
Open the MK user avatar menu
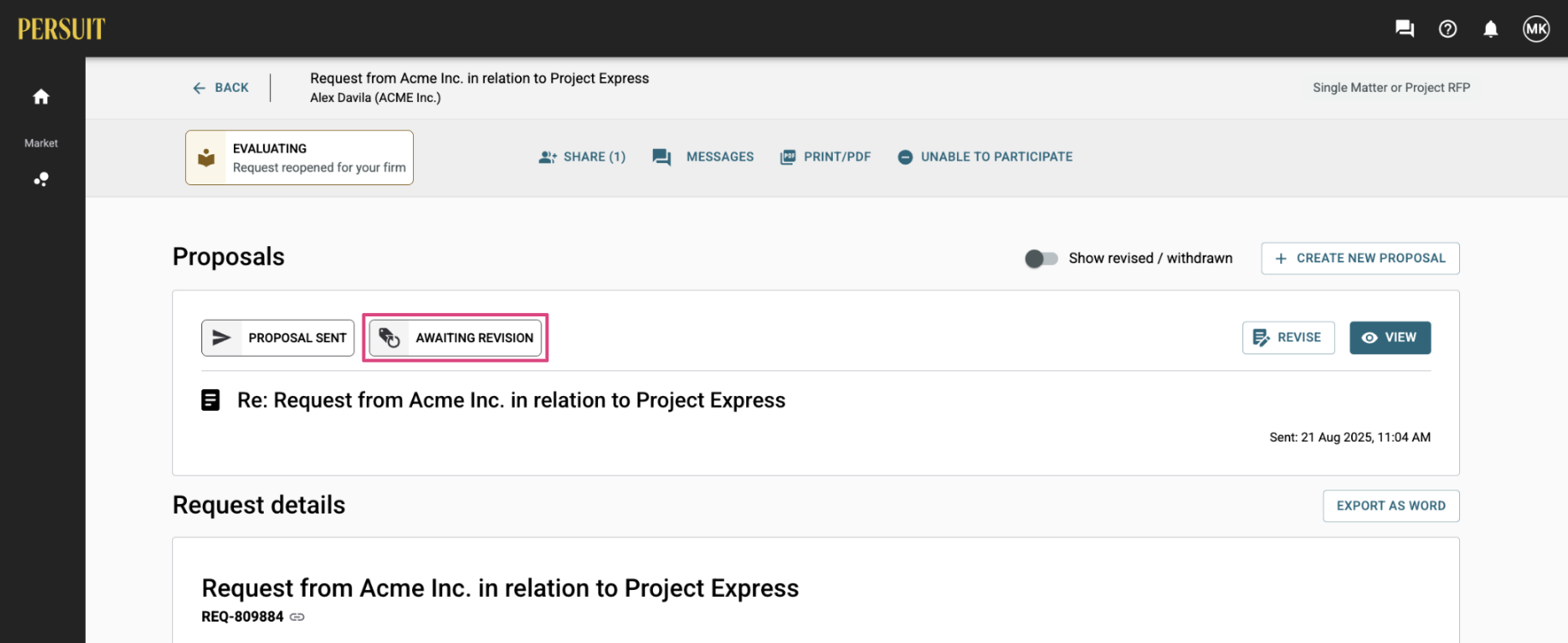click(x=1536, y=29)
